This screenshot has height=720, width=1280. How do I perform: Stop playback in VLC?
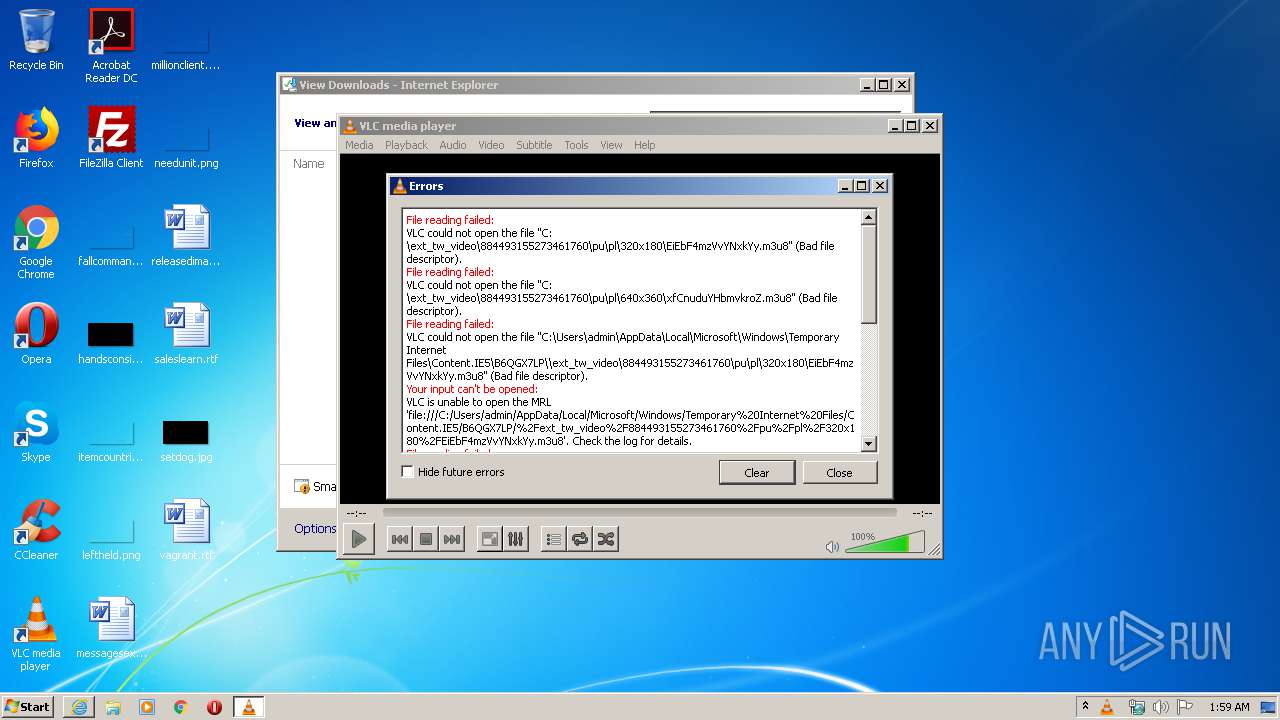[x=426, y=539]
